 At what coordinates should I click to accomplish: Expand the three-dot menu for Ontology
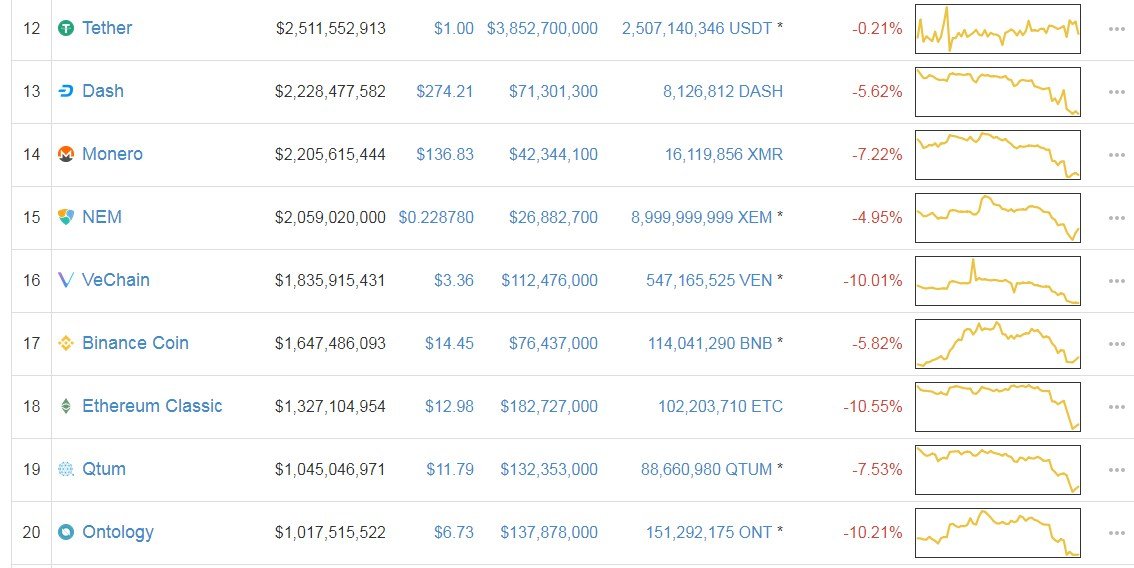click(x=1116, y=532)
